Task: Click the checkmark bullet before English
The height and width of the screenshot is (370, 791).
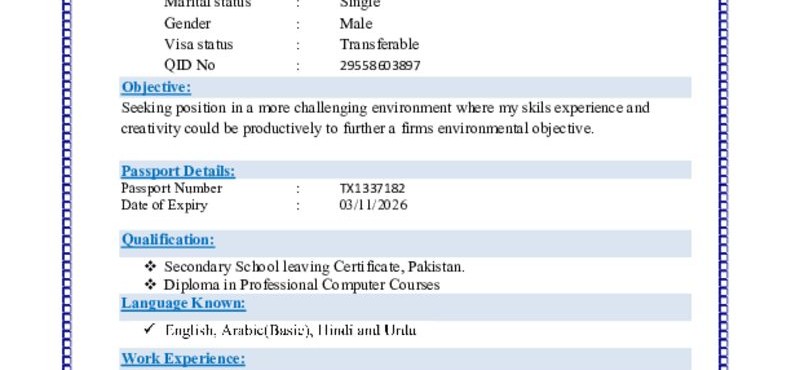Action: 149,329
